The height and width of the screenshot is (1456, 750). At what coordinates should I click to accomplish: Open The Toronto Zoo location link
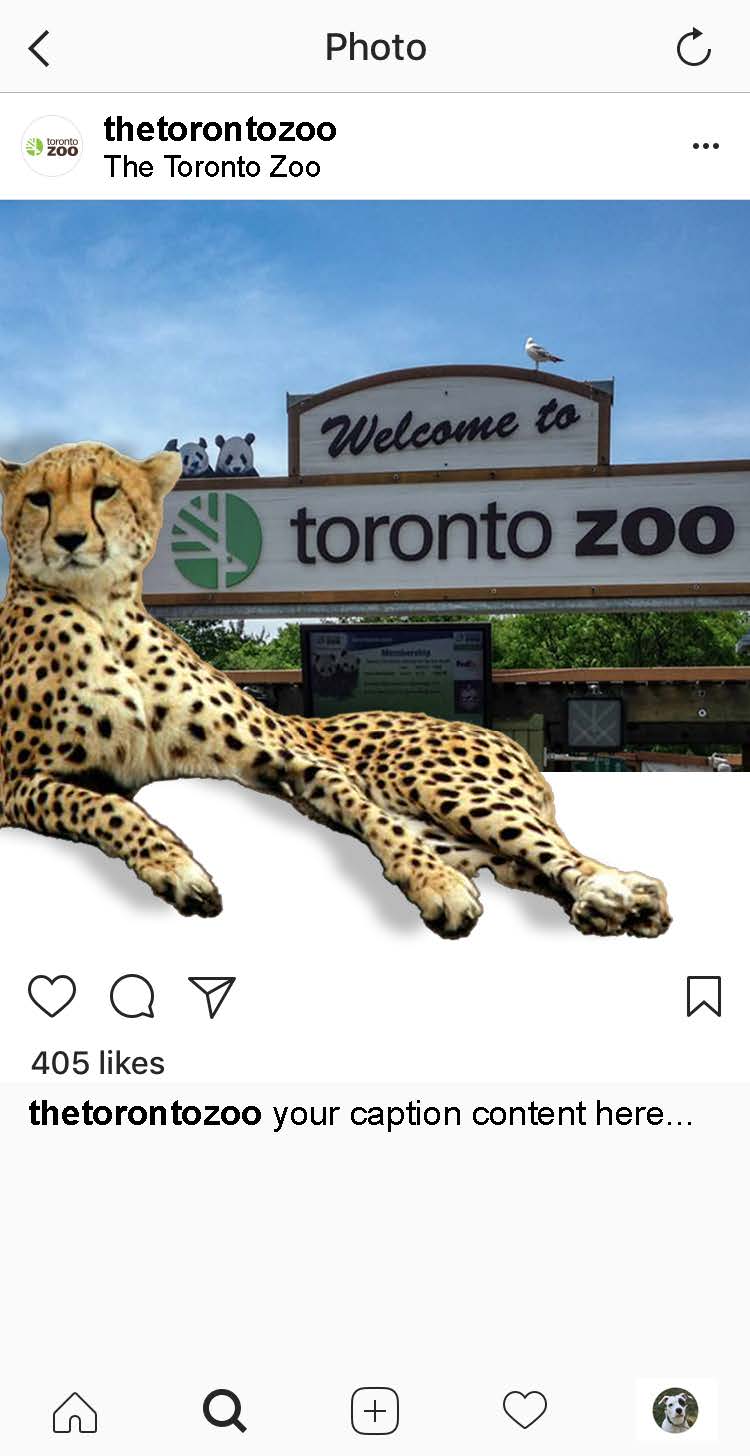(x=212, y=167)
